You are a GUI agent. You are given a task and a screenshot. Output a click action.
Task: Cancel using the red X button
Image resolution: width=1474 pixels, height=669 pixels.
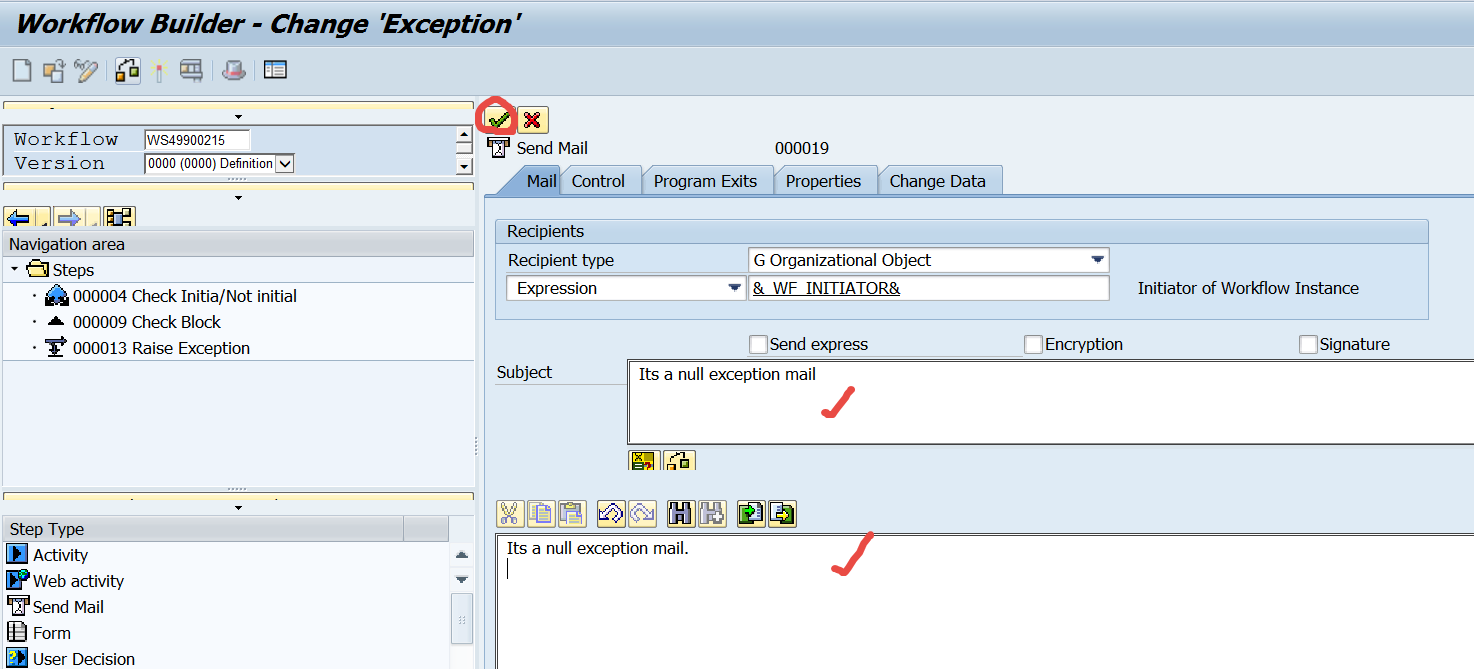pyautogui.click(x=532, y=119)
